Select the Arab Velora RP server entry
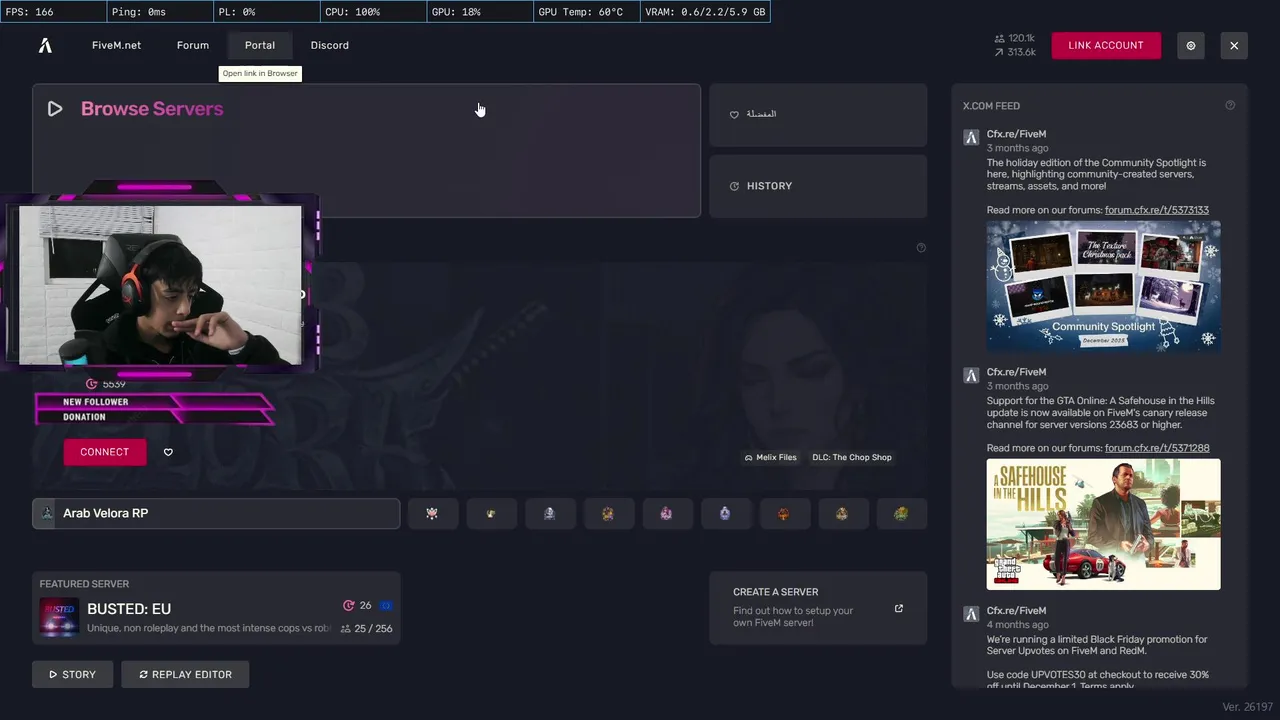The width and height of the screenshot is (1280, 720). coord(216,513)
